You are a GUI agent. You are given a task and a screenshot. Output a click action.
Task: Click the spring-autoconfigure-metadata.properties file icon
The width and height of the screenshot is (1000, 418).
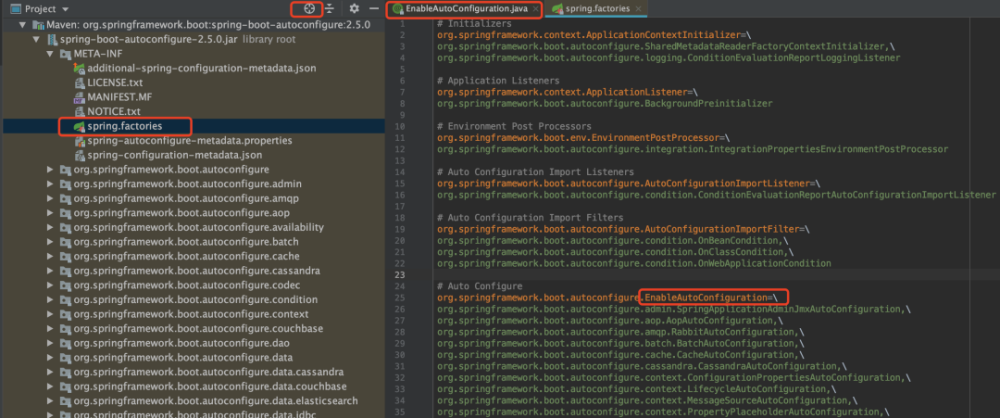[79, 140]
